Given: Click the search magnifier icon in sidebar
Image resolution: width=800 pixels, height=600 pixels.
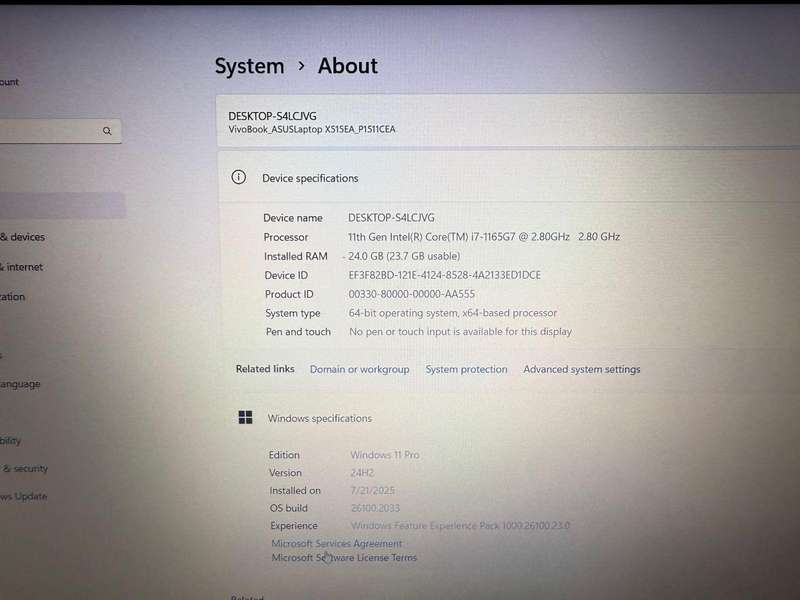Looking at the screenshot, I should [x=107, y=131].
